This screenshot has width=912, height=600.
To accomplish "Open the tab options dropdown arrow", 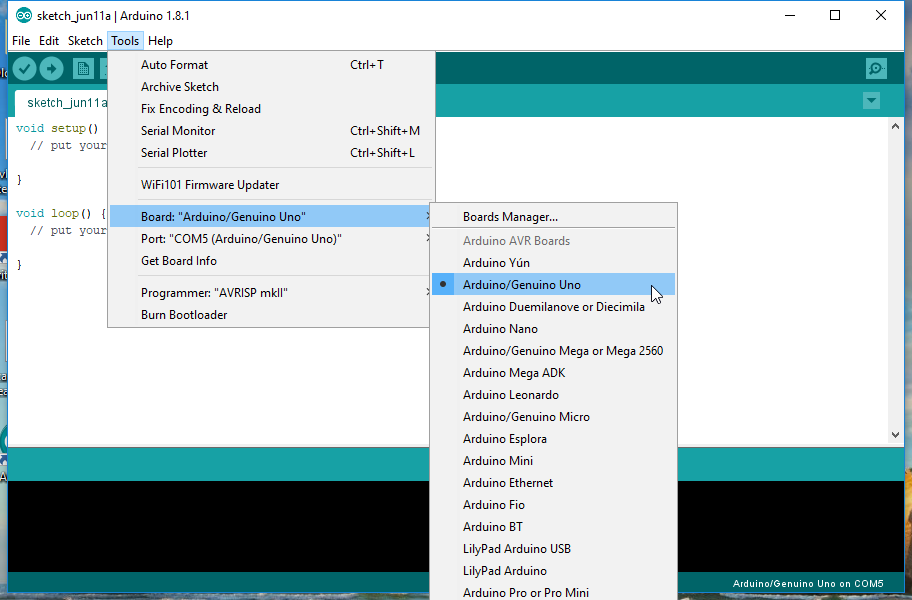I will coord(871,101).
